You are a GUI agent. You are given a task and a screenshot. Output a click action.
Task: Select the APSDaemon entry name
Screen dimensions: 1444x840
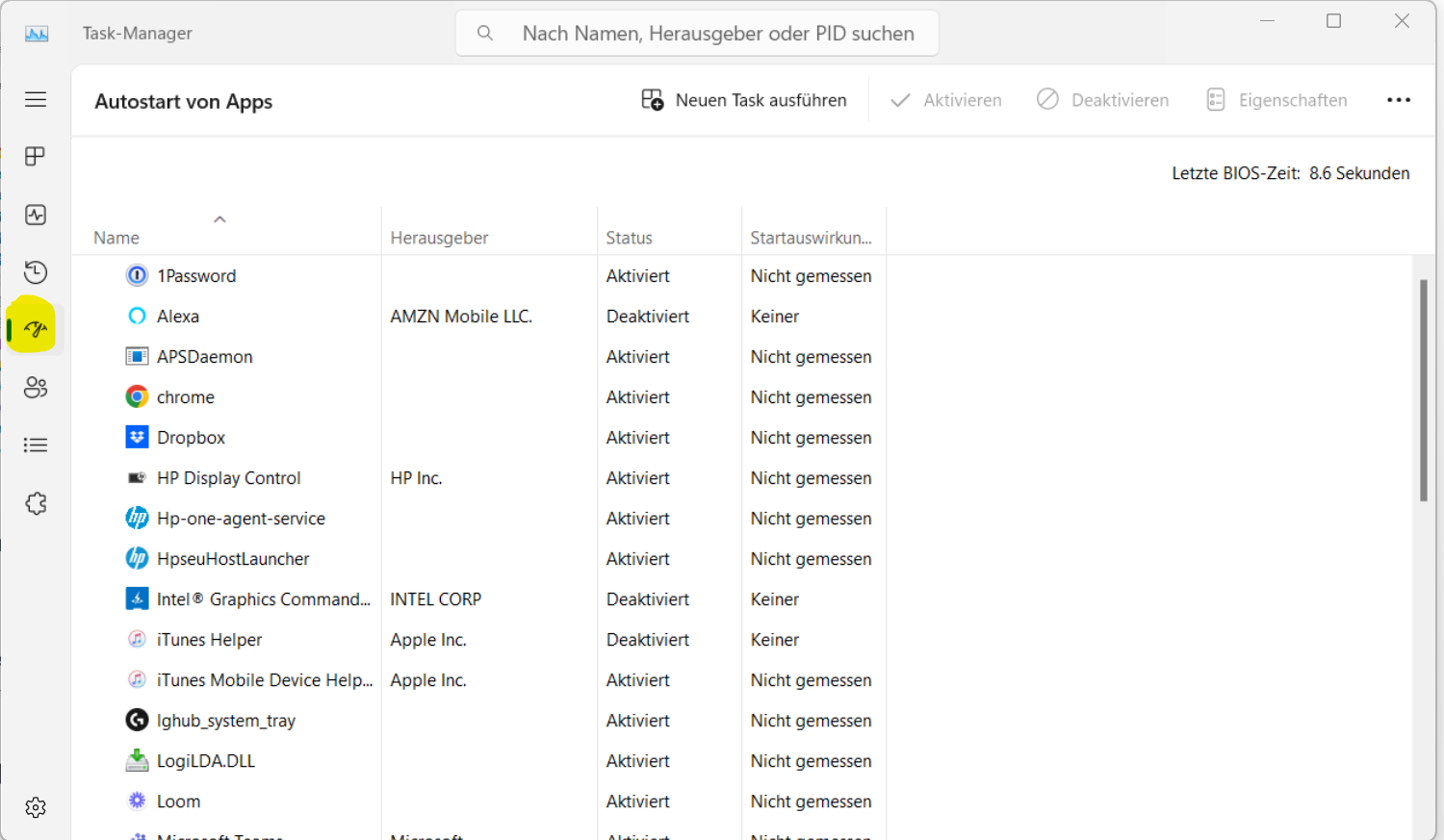click(x=205, y=357)
